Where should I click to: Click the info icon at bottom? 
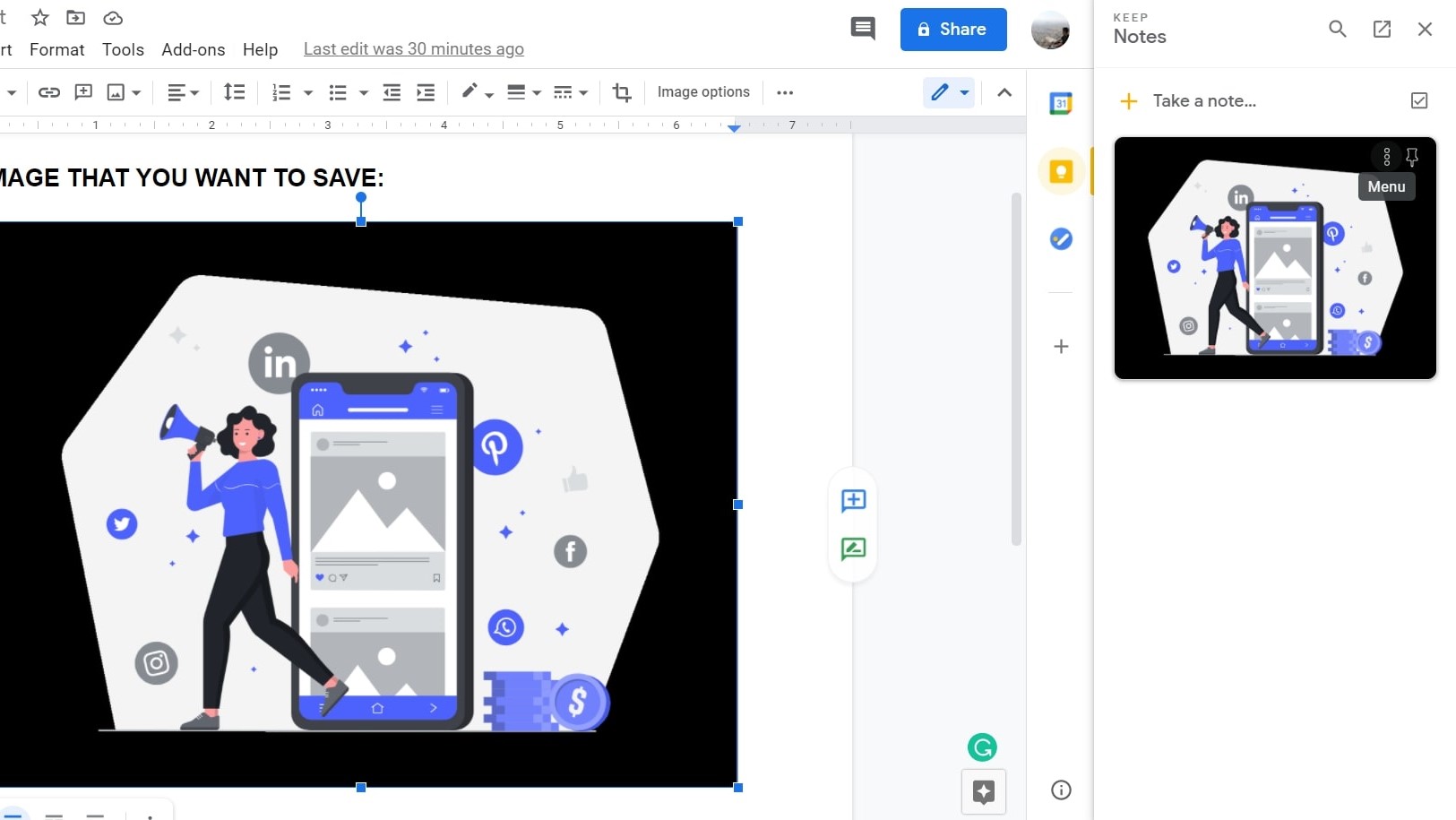coord(1061,790)
